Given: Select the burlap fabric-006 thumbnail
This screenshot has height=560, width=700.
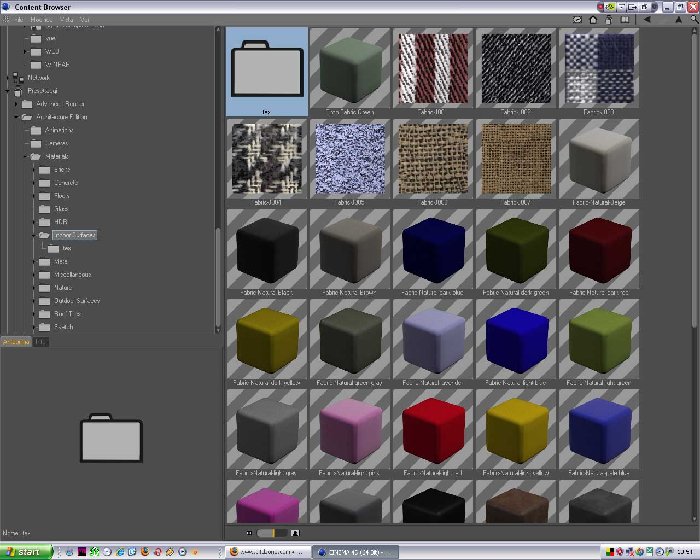Looking at the screenshot, I should click(x=433, y=163).
